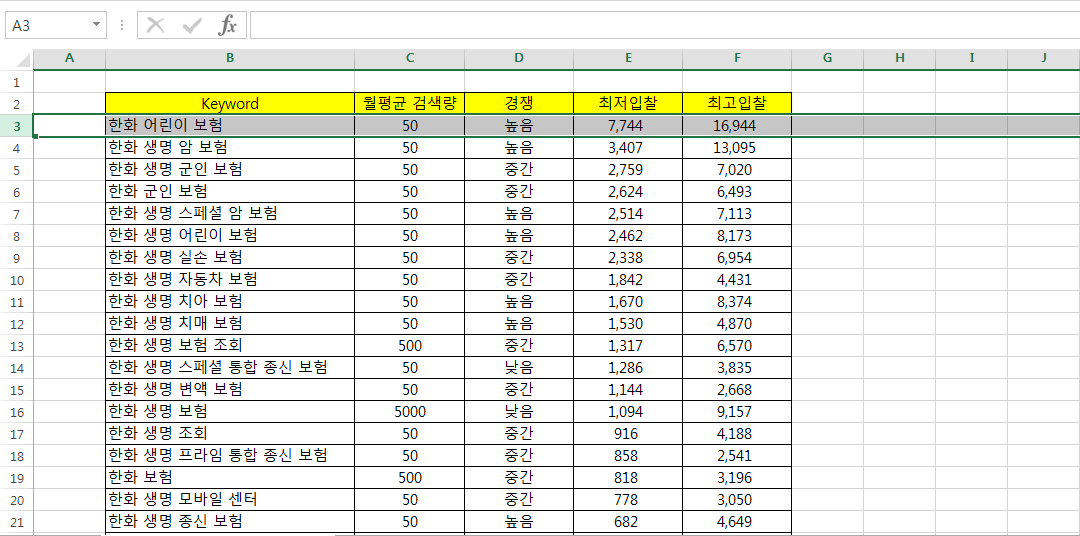1080x536 pixels.
Task: Select cell 한화 생명 자동차 보험
Action: coord(230,280)
